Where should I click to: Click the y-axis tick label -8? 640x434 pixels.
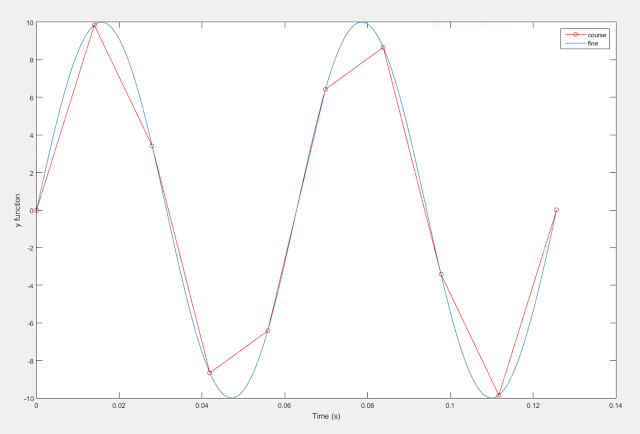30,361
